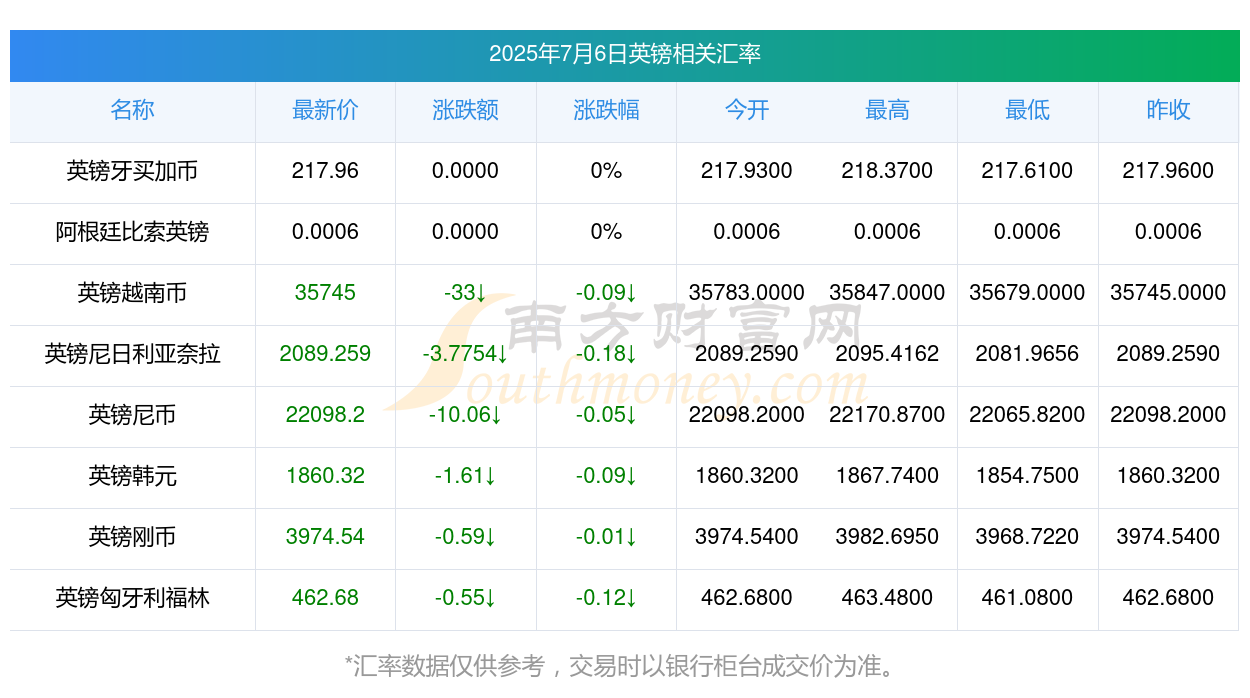Click the 涨跌额 column header
1250x698 pixels.
click(x=465, y=110)
